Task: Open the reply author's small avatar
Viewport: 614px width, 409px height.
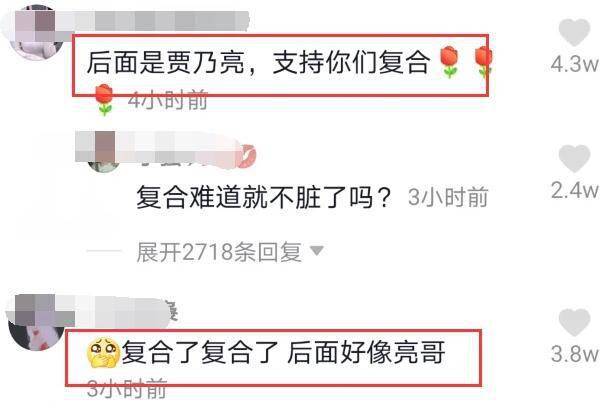Action: (104, 159)
